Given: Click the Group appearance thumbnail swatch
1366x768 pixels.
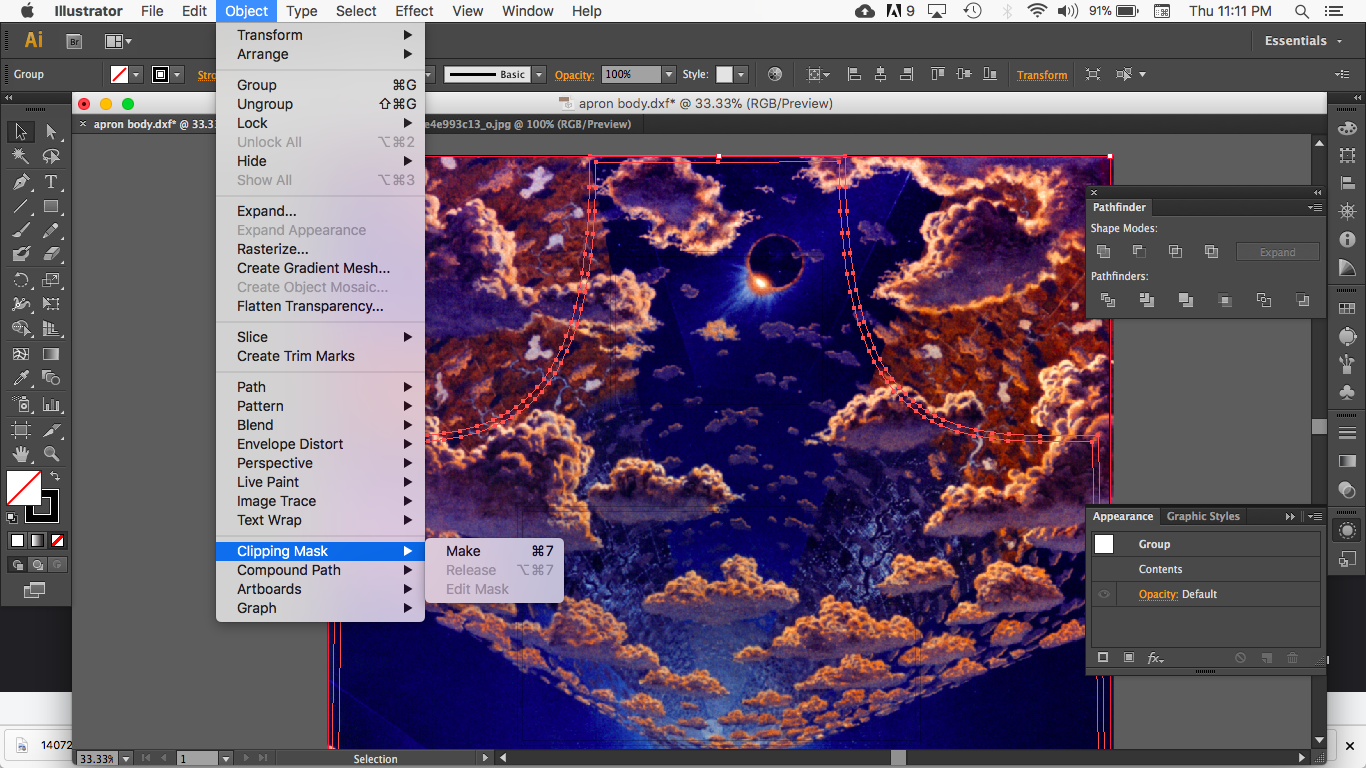Looking at the screenshot, I should [x=1104, y=544].
